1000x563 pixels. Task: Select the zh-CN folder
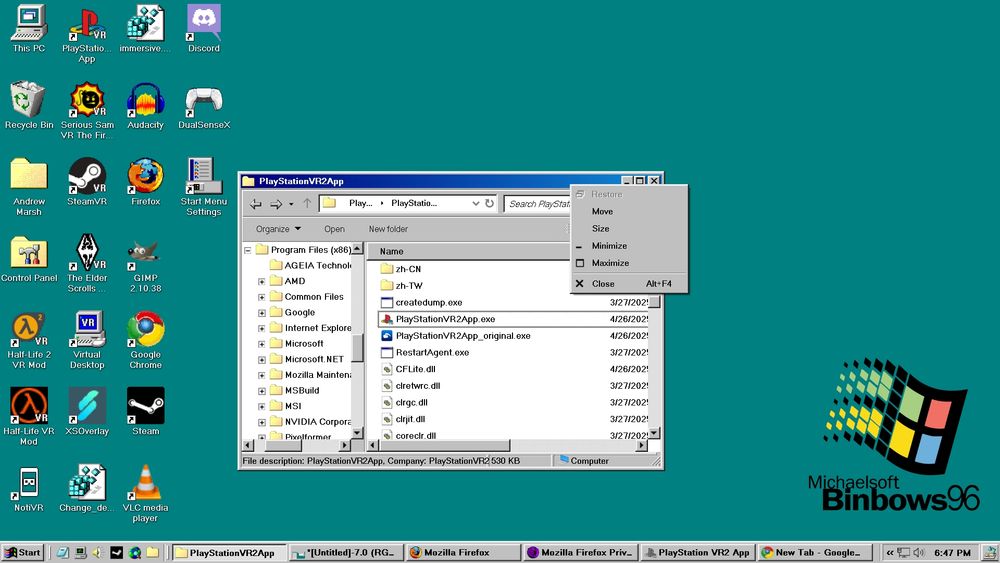coord(401,269)
